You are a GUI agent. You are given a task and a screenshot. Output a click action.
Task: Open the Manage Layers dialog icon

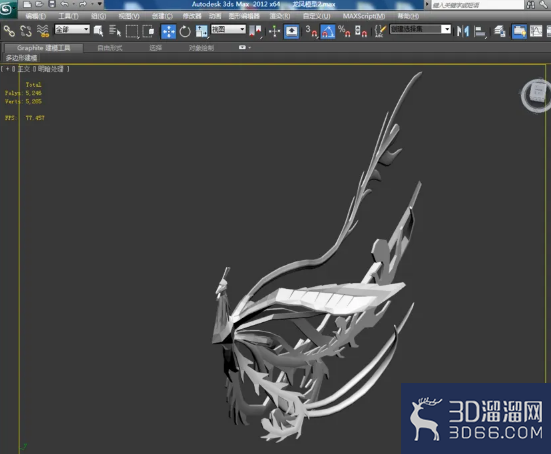500,31
